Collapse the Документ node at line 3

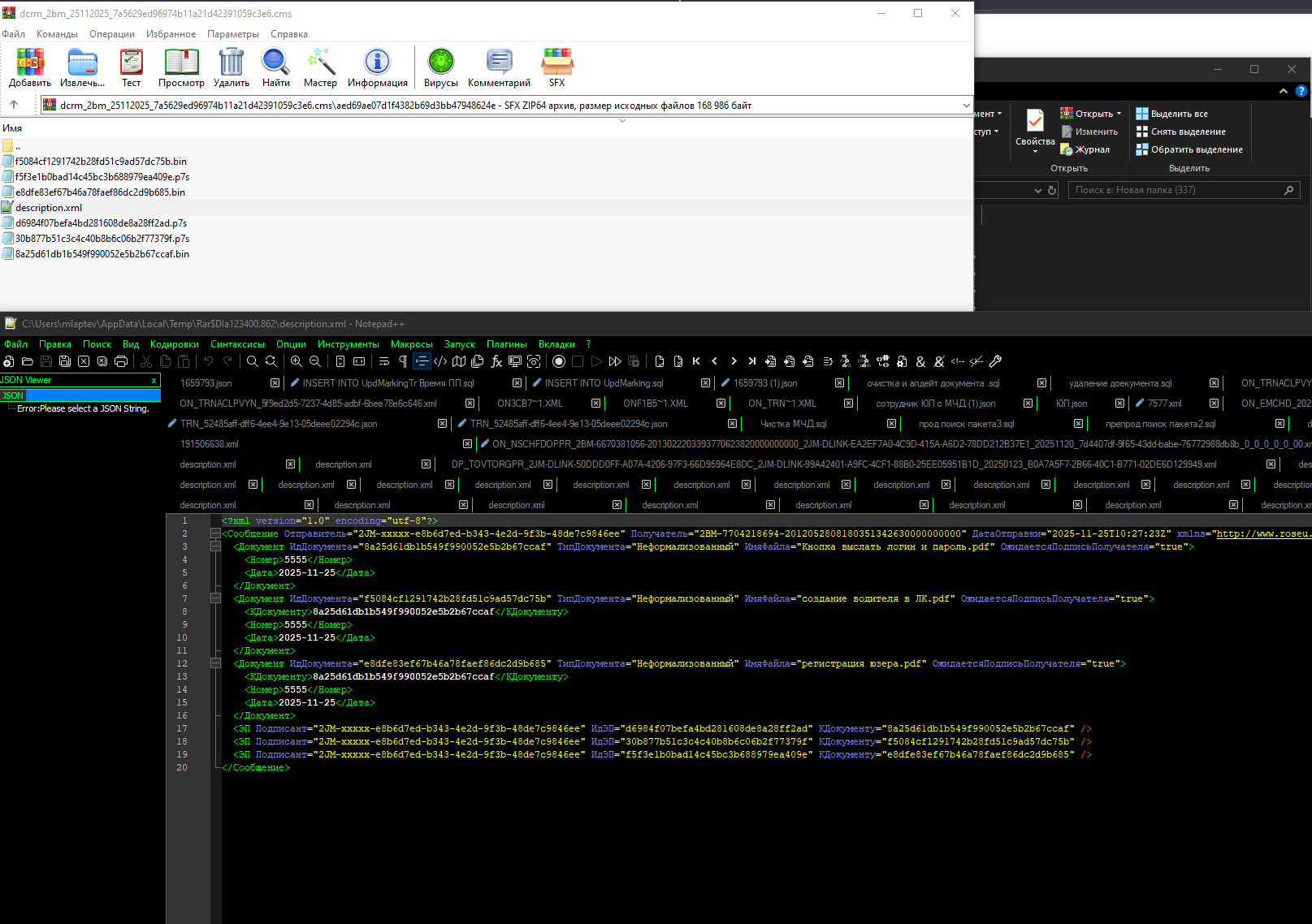(x=215, y=546)
